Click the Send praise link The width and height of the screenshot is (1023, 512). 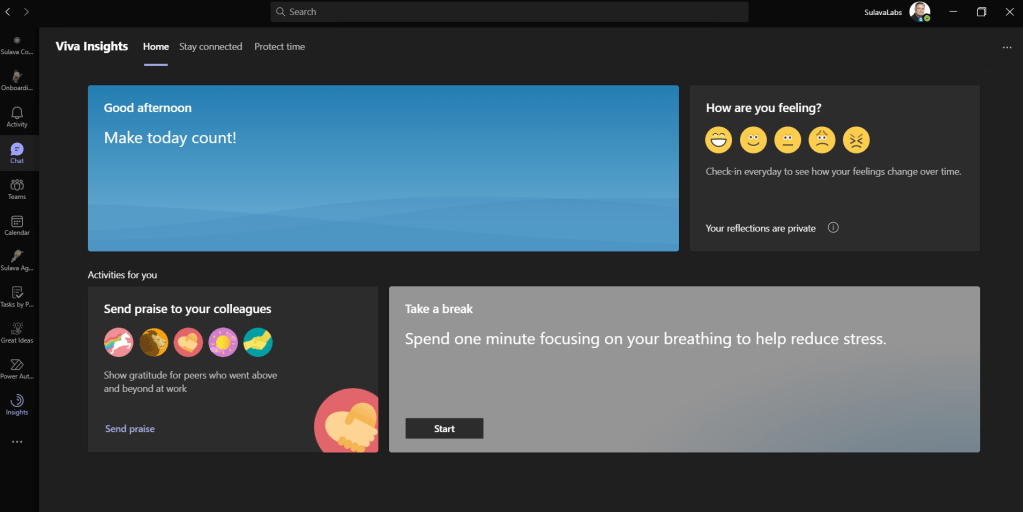[130, 429]
